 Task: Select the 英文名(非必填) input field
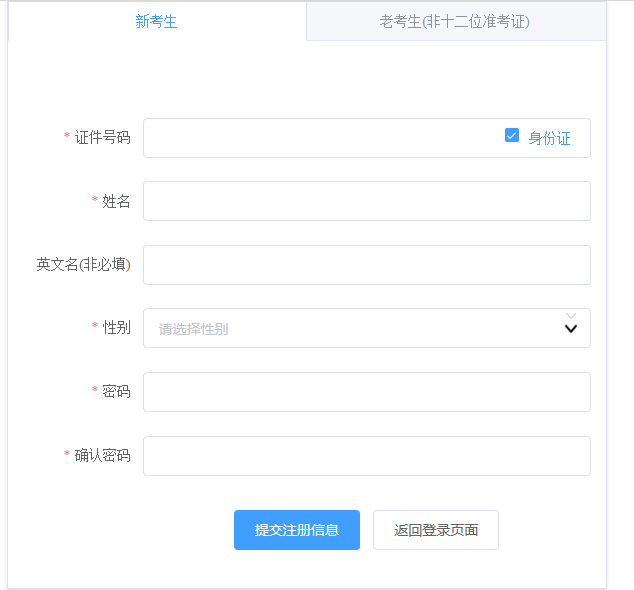366,265
